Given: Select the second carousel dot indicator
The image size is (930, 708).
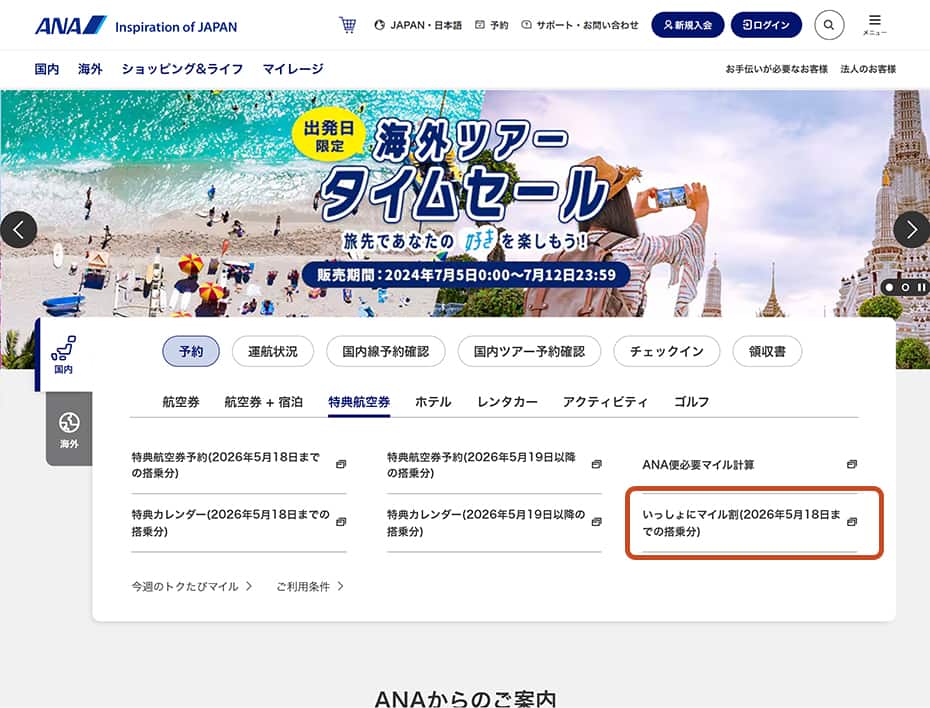Looking at the screenshot, I should pyautogui.click(x=905, y=288).
